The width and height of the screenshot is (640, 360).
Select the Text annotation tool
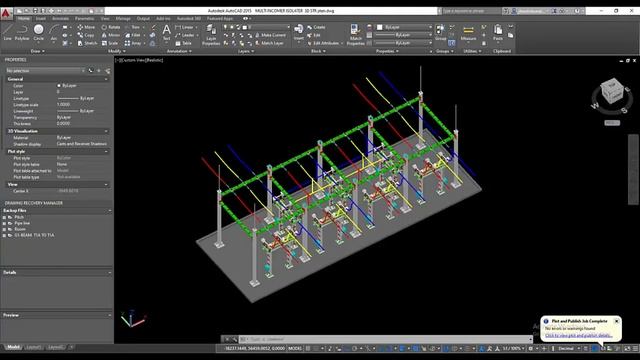tap(167, 32)
